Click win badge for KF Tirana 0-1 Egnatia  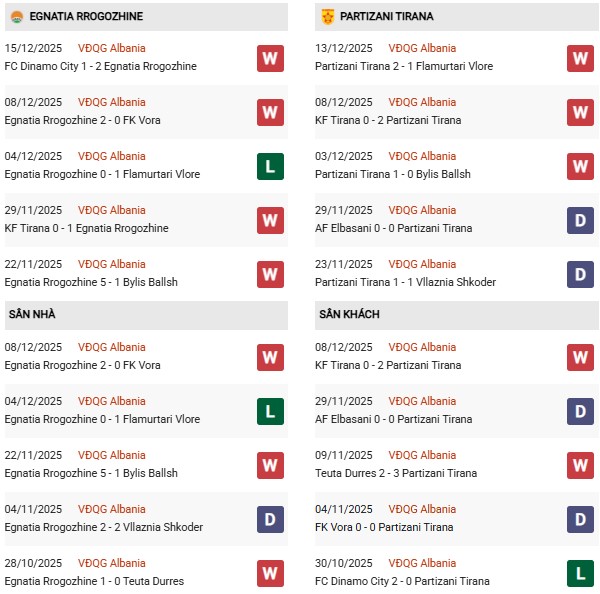tap(270, 220)
